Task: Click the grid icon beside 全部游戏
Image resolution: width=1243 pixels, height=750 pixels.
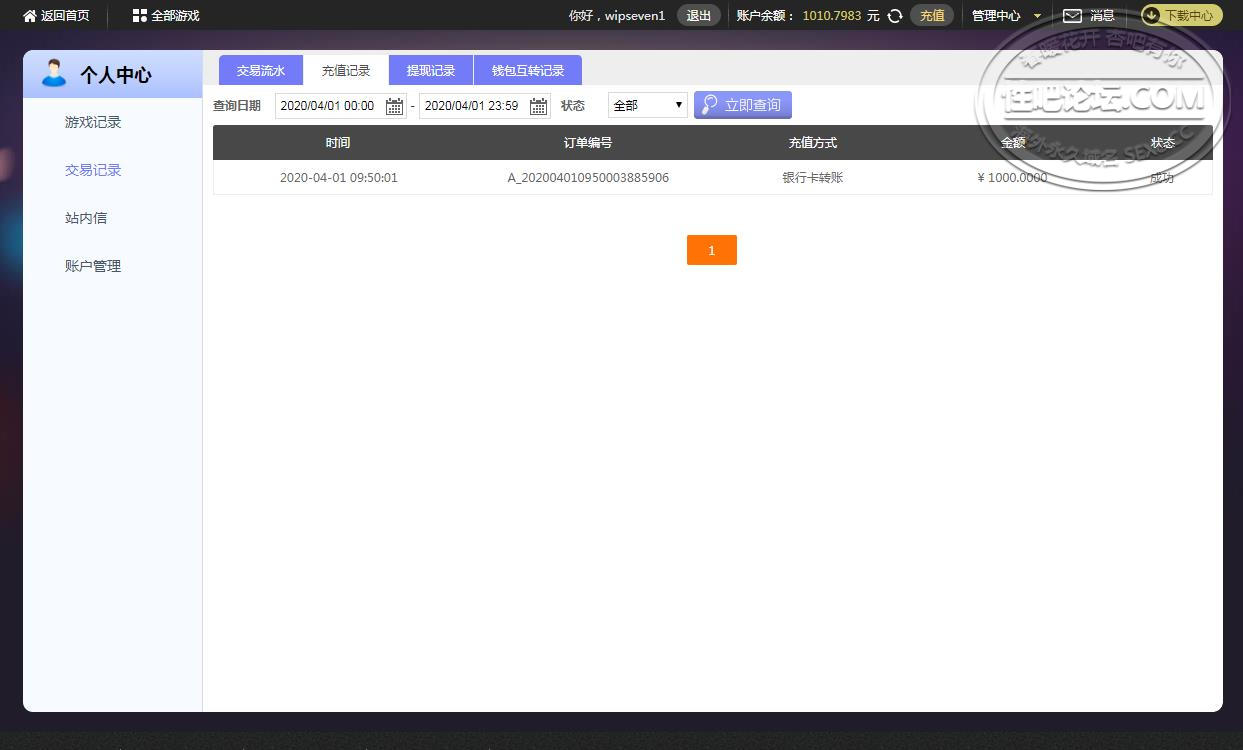Action: tap(140, 16)
